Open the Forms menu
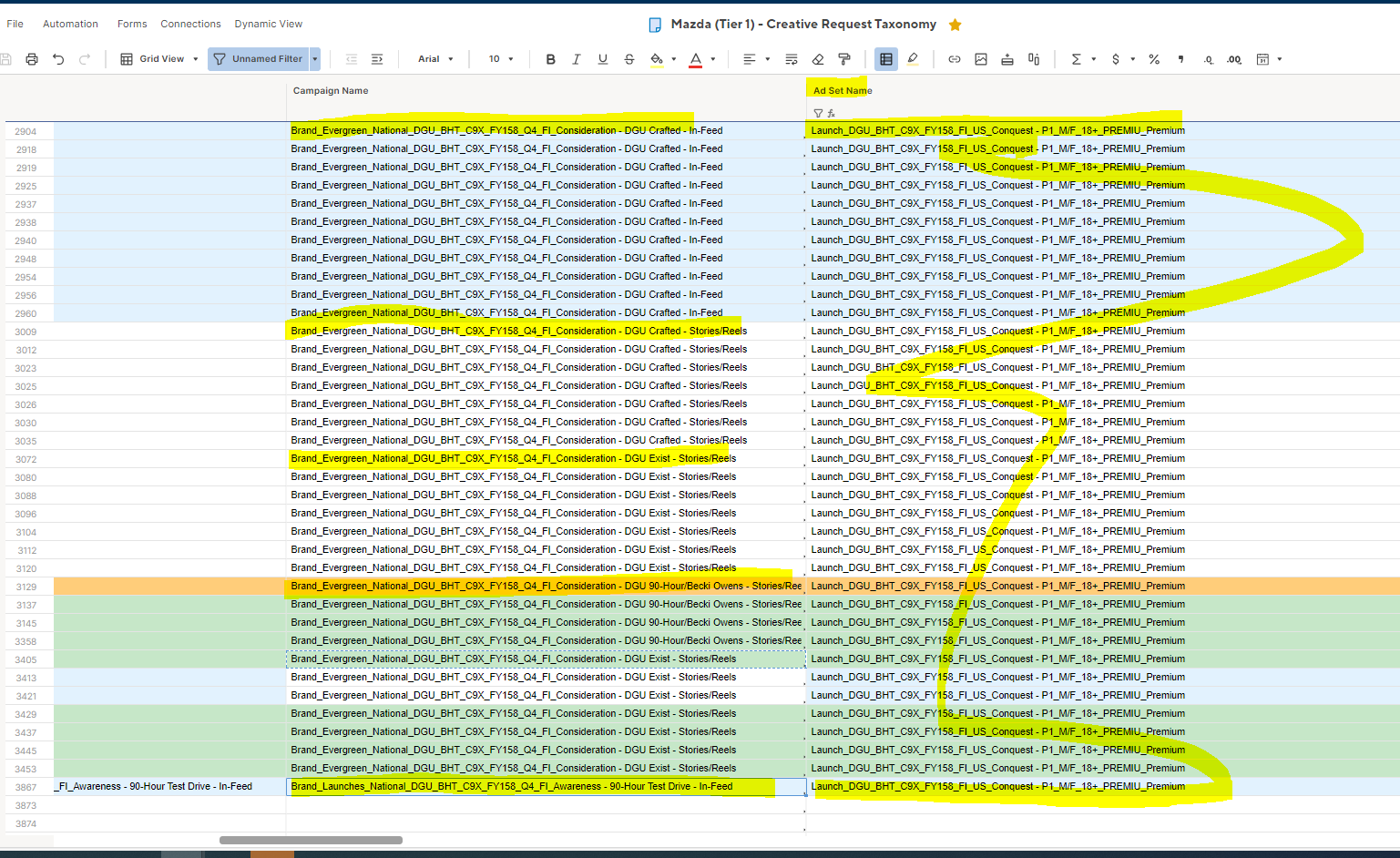The image size is (1400, 858). [x=132, y=24]
